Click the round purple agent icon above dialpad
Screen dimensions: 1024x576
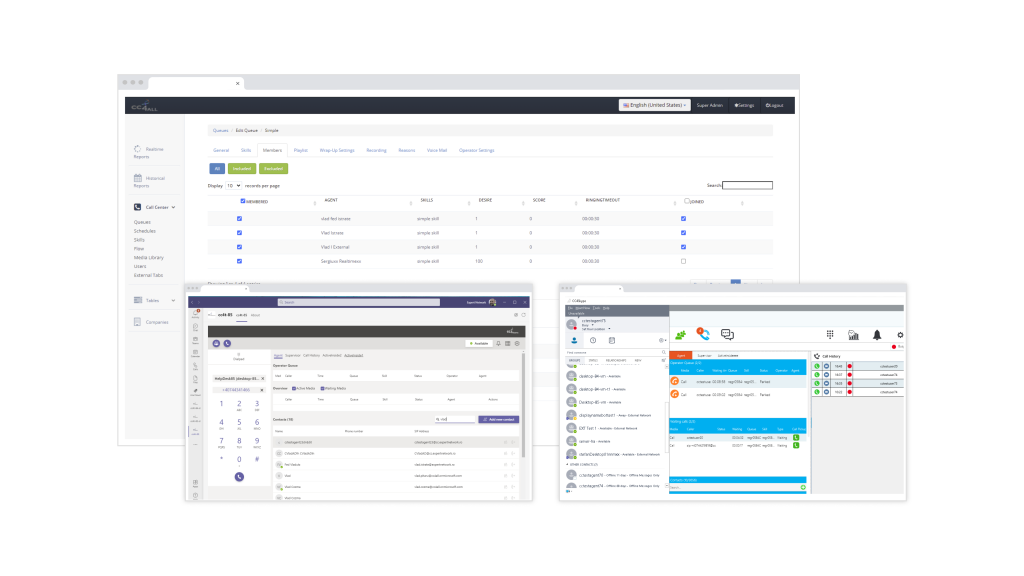click(x=216, y=344)
